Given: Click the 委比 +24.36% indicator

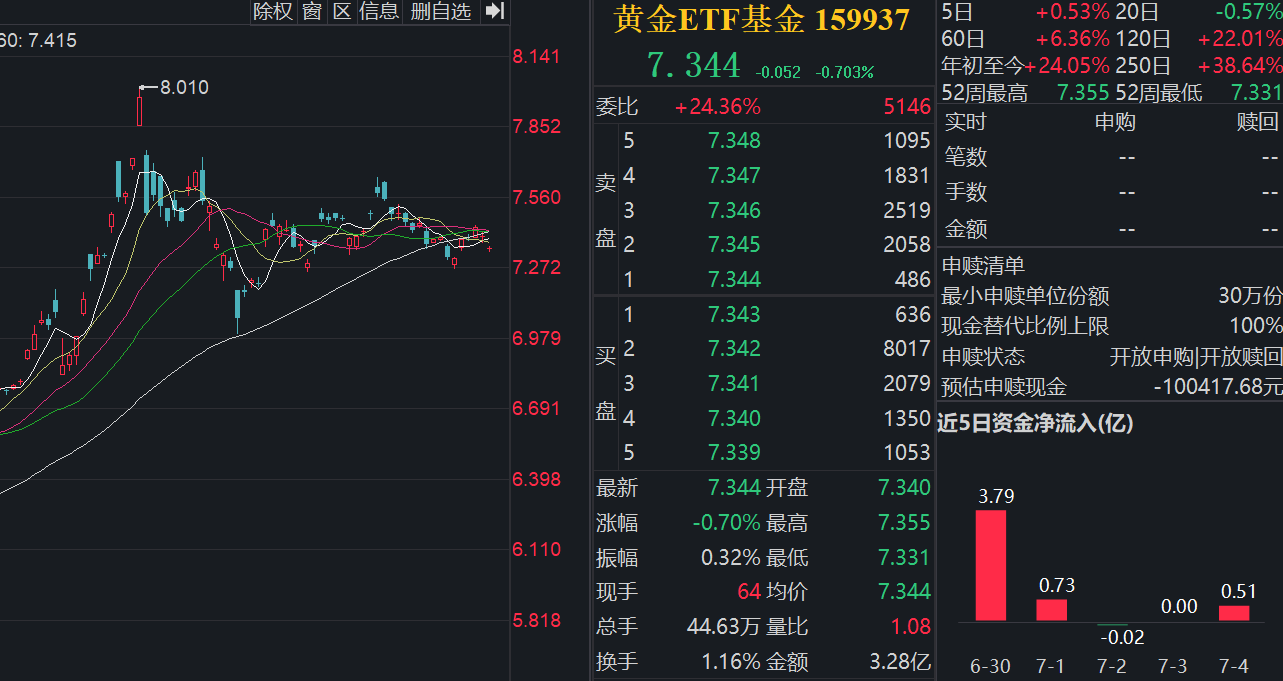Looking at the screenshot, I should [717, 105].
